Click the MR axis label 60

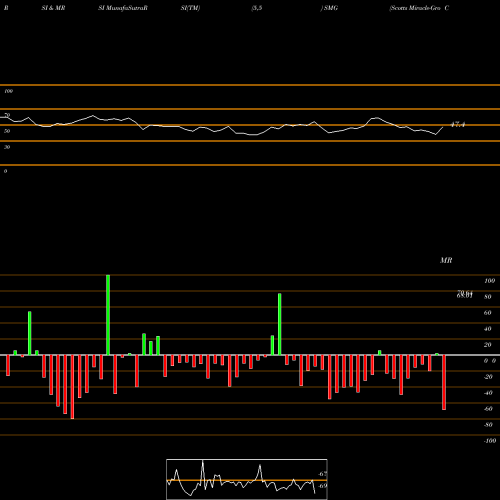tap(487, 313)
